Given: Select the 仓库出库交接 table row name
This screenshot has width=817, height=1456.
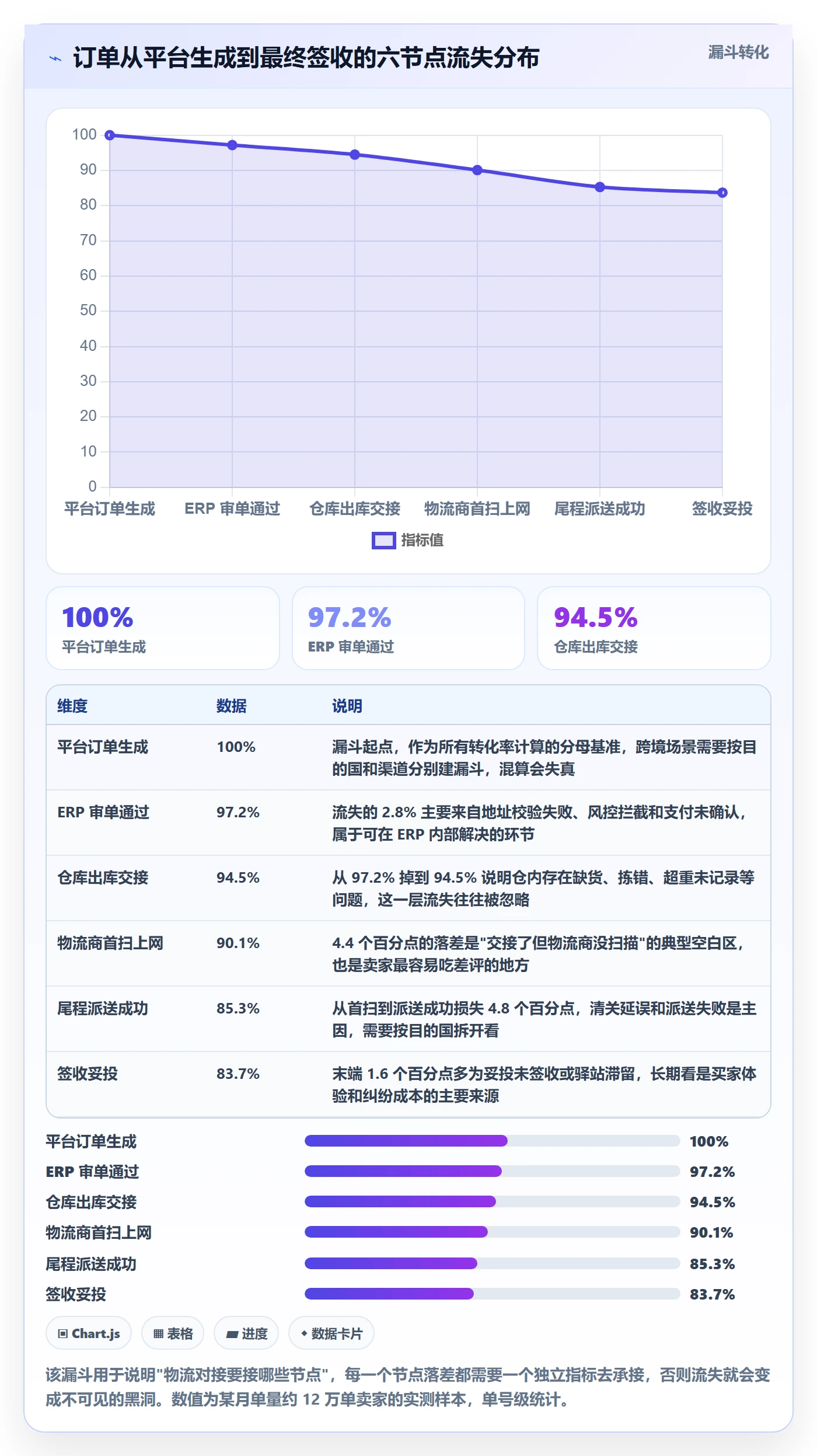Looking at the screenshot, I should (103, 877).
